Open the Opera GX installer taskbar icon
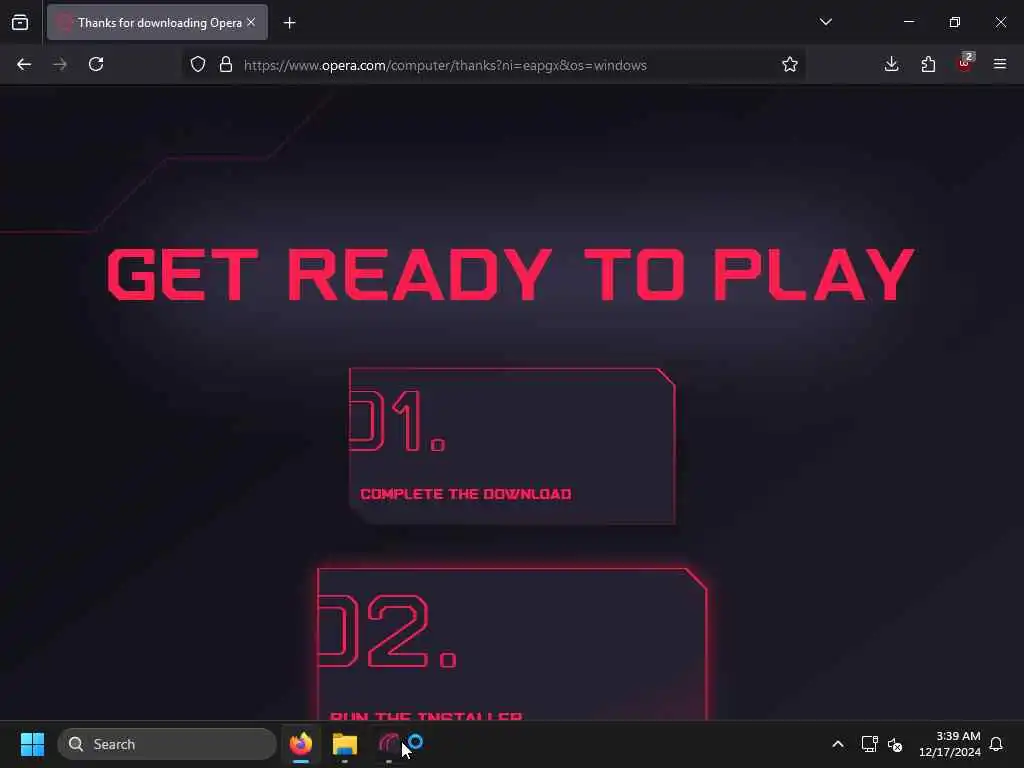This screenshot has width=1024, height=768. click(389, 744)
